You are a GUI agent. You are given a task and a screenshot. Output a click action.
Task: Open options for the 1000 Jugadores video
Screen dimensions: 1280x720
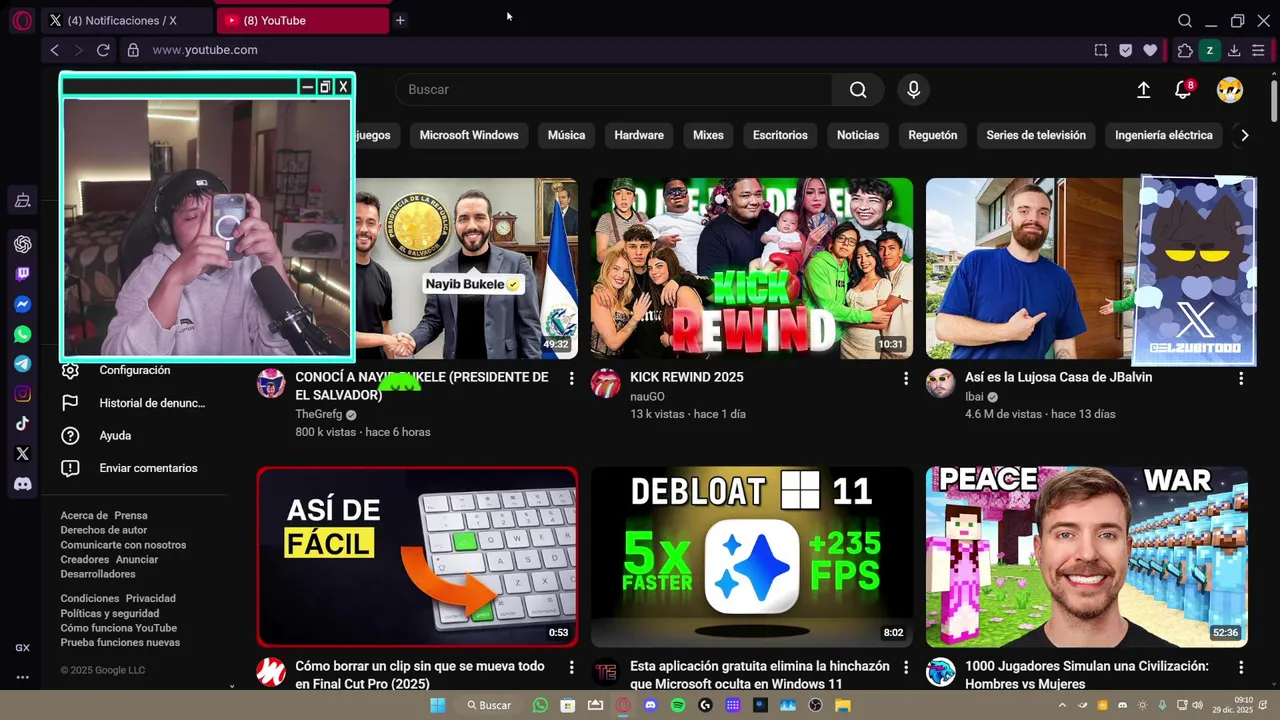tap(1241, 667)
